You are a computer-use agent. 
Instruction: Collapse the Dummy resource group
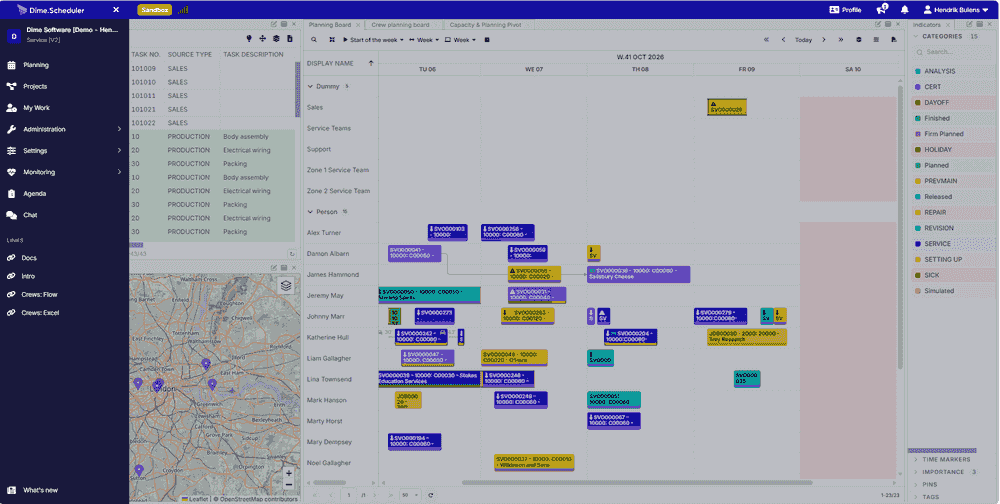[311, 85]
